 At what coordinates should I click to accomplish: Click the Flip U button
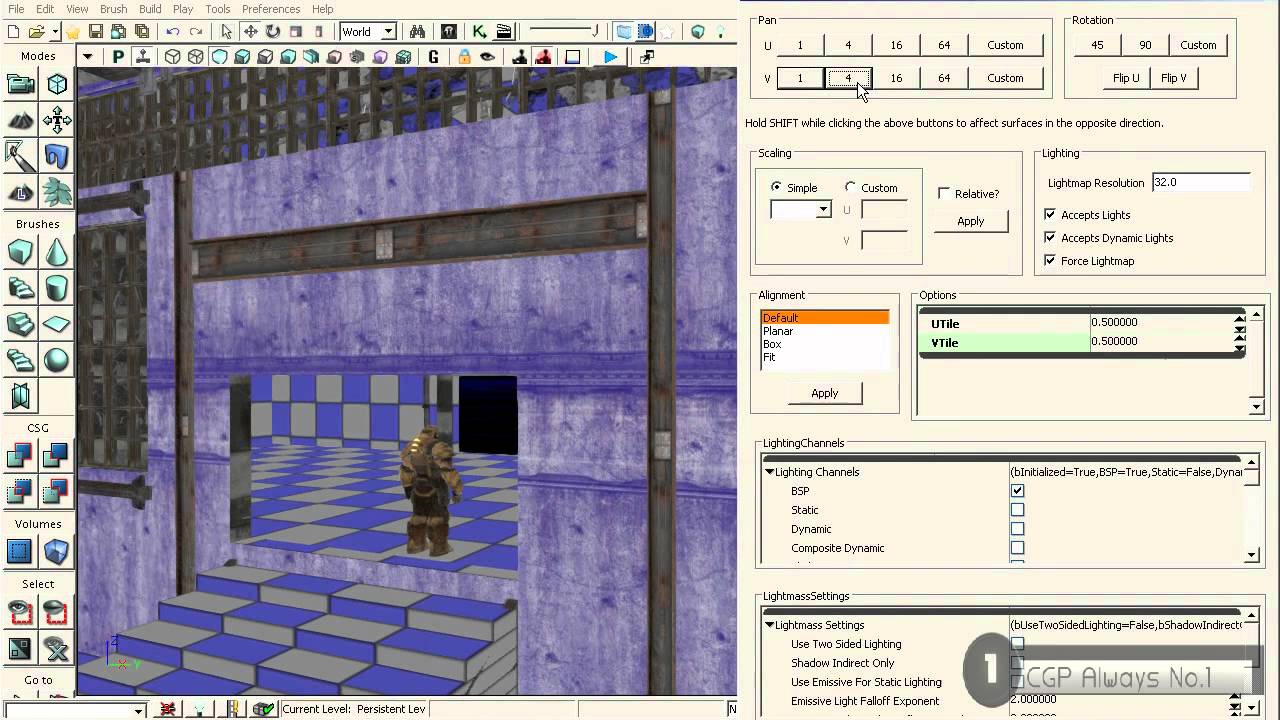tap(1126, 78)
